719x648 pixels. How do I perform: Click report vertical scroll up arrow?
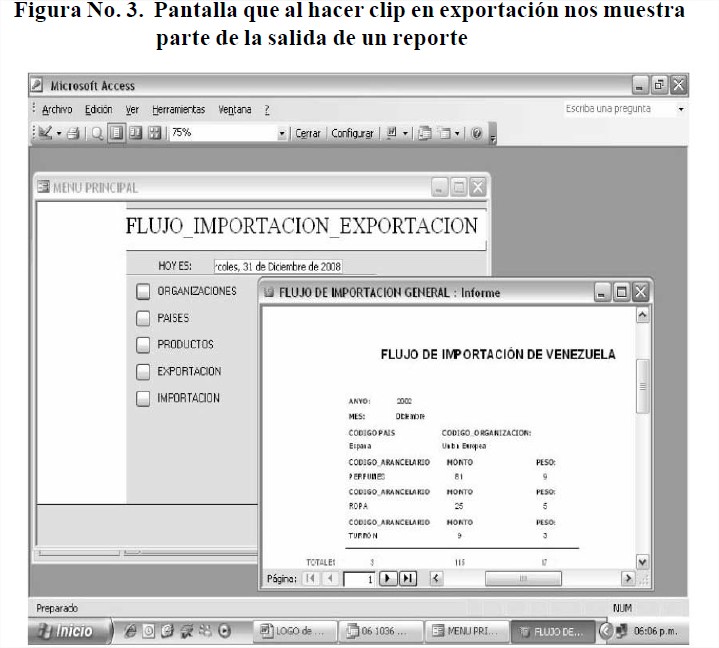(642, 315)
